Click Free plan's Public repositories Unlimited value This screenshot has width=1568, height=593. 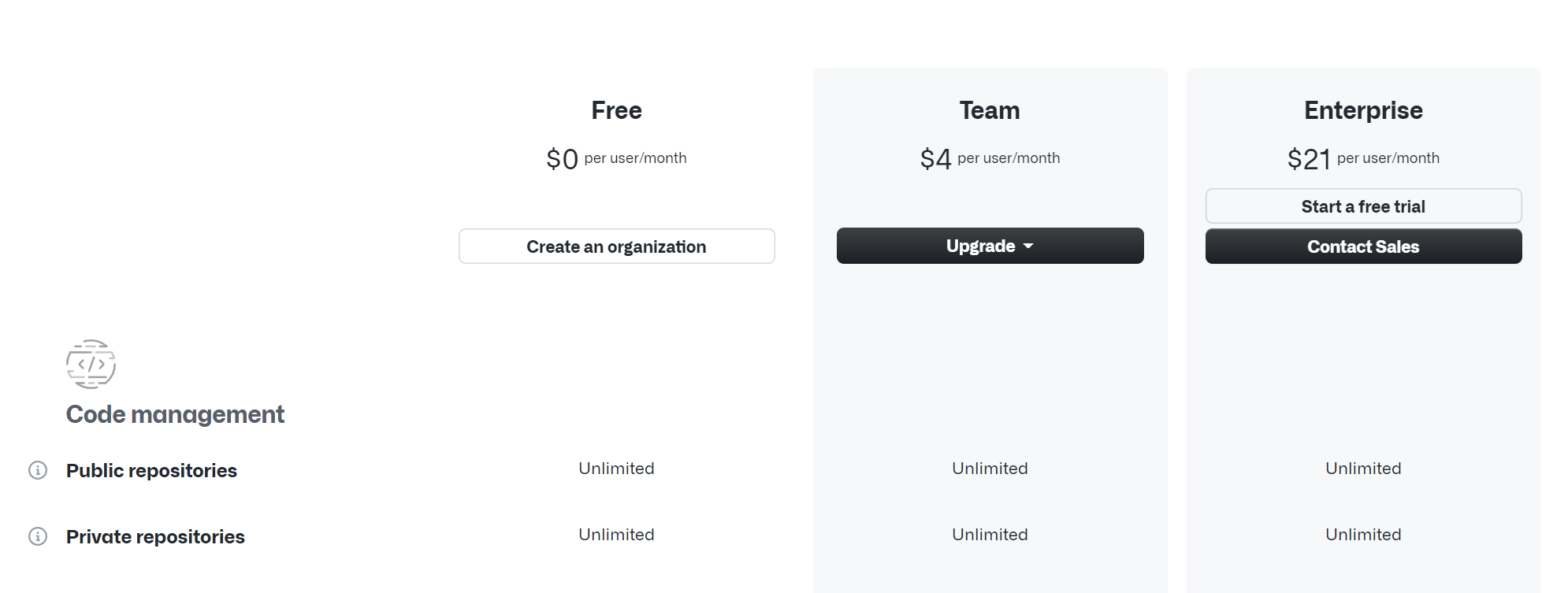(616, 469)
